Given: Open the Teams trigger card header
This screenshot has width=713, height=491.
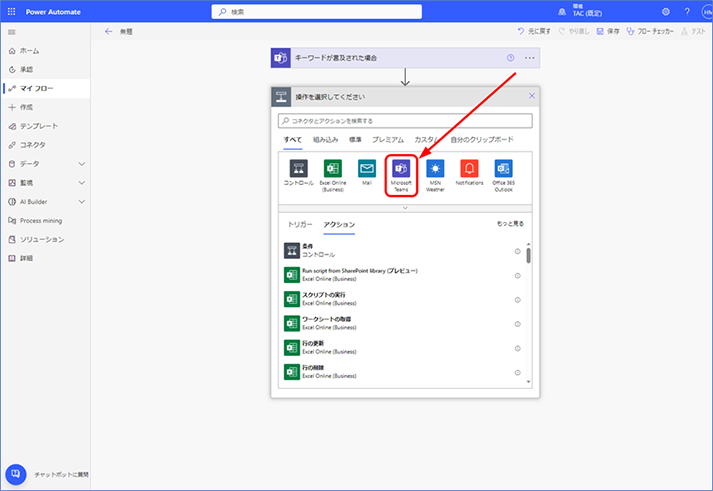Looking at the screenshot, I should [x=405, y=58].
